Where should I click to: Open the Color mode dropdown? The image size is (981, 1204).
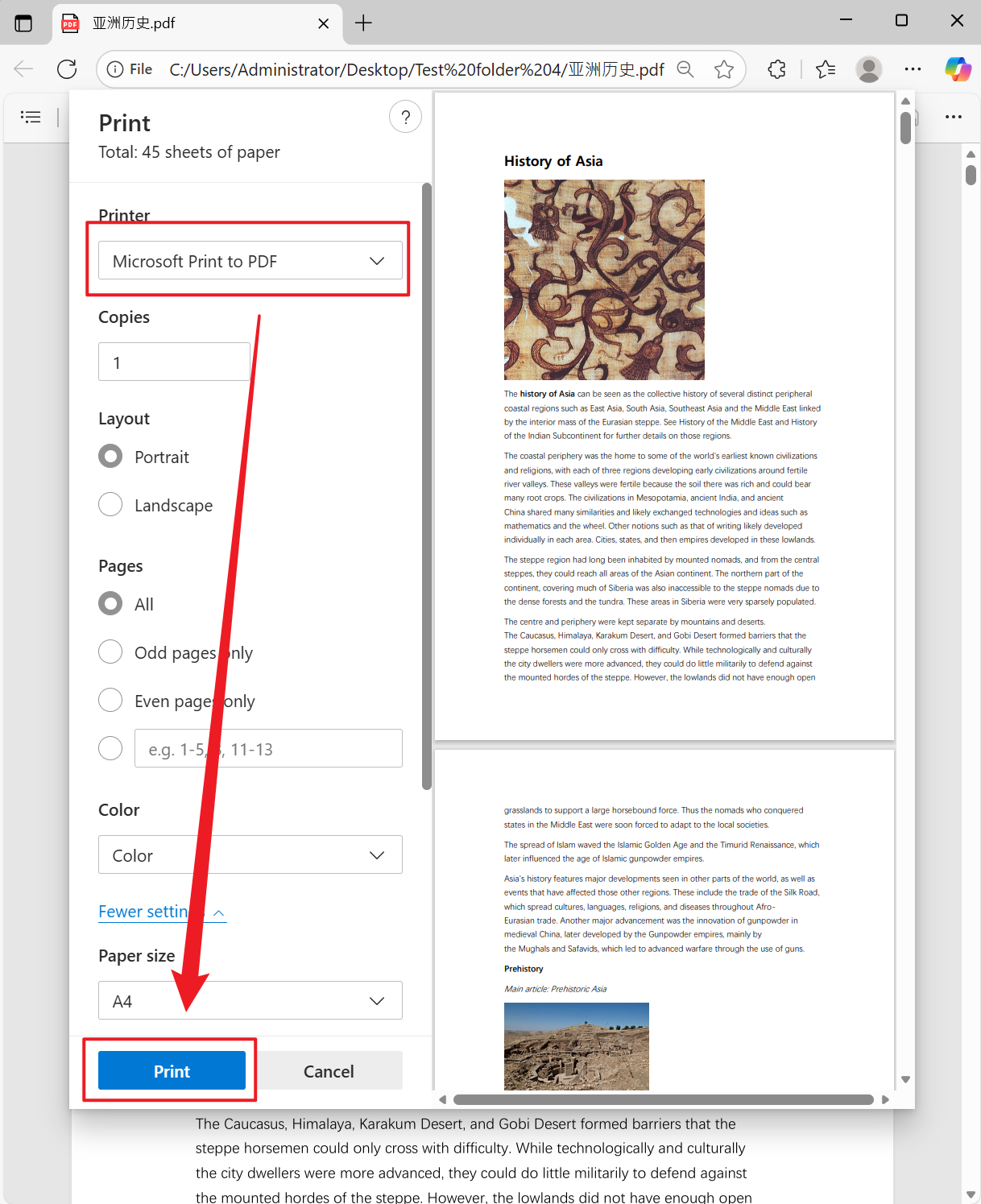click(x=250, y=855)
